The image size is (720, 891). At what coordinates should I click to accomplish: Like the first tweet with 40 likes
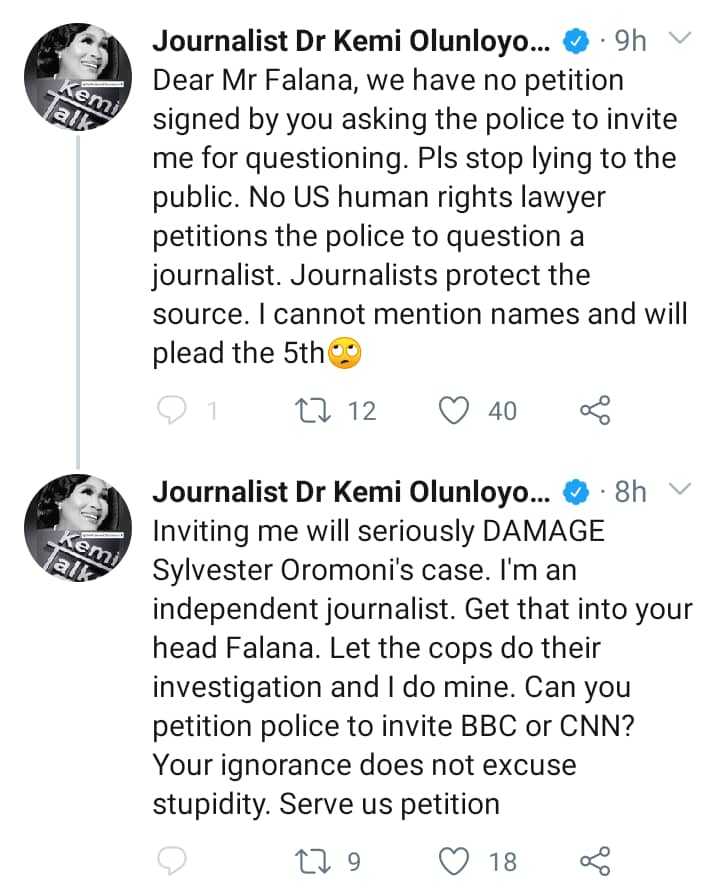click(x=456, y=410)
